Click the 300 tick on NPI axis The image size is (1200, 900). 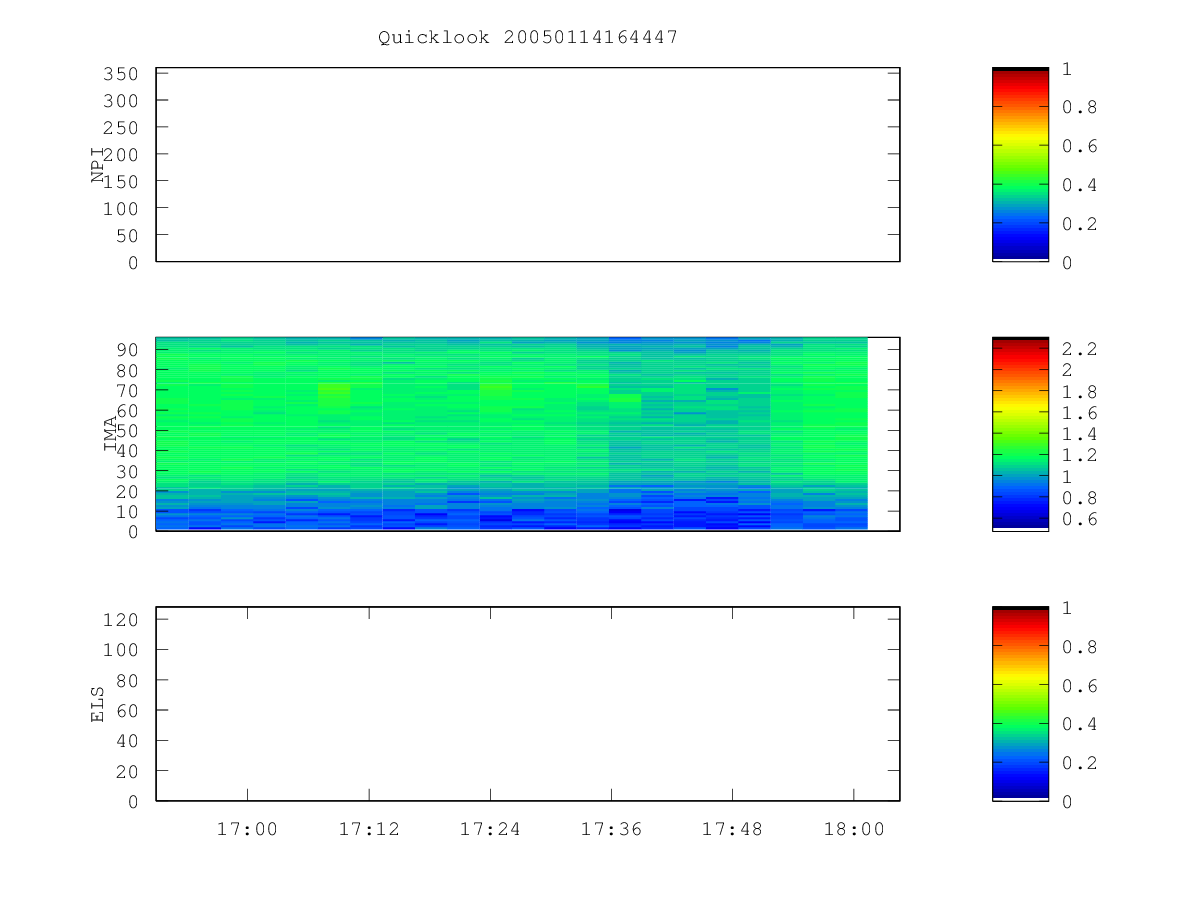120,101
